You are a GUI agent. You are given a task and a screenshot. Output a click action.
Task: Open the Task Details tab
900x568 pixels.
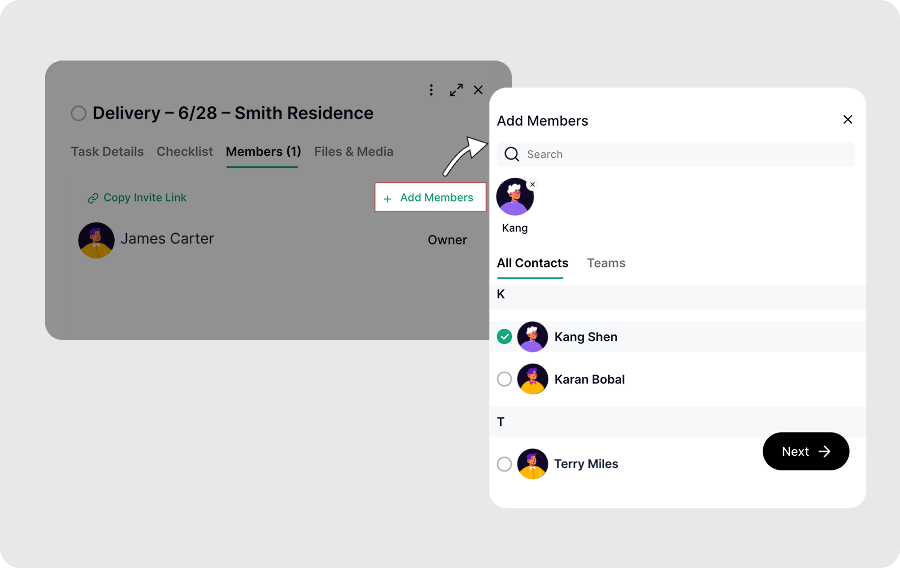pos(107,152)
